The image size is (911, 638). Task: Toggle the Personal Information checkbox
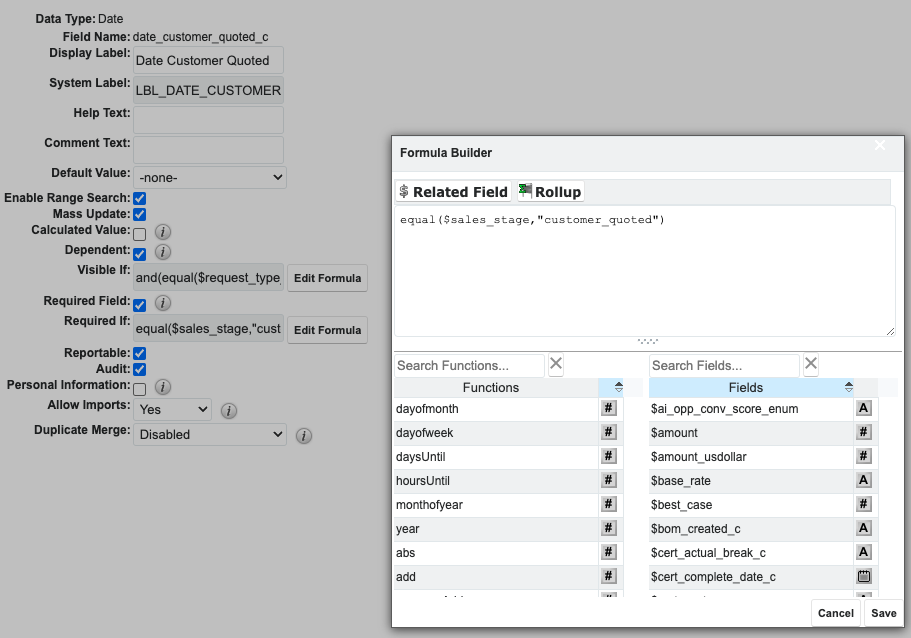point(140,388)
